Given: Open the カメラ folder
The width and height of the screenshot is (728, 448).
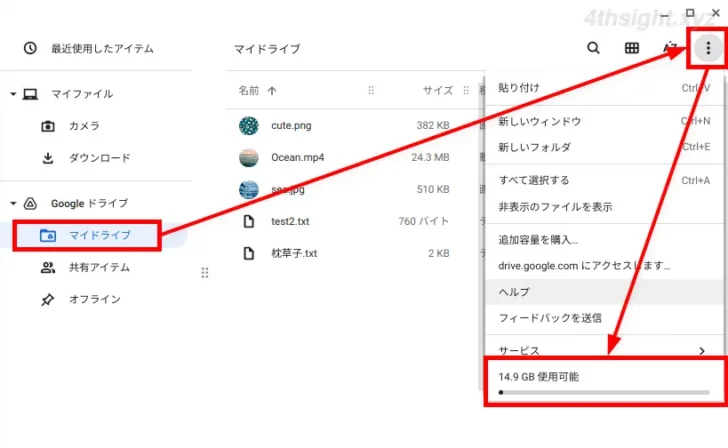Looking at the screenshot, I should 84,126.
